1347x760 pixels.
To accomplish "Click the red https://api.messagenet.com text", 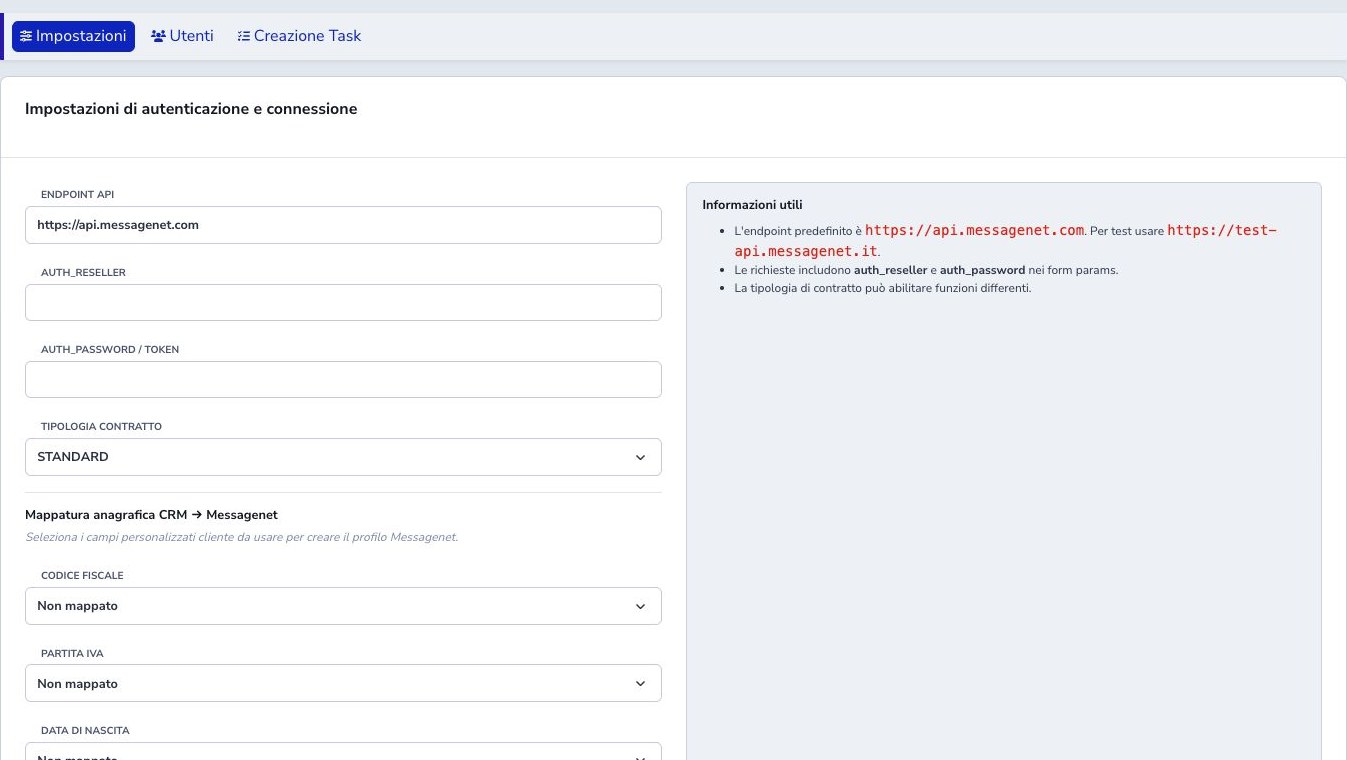I will [x=974, y=230].
